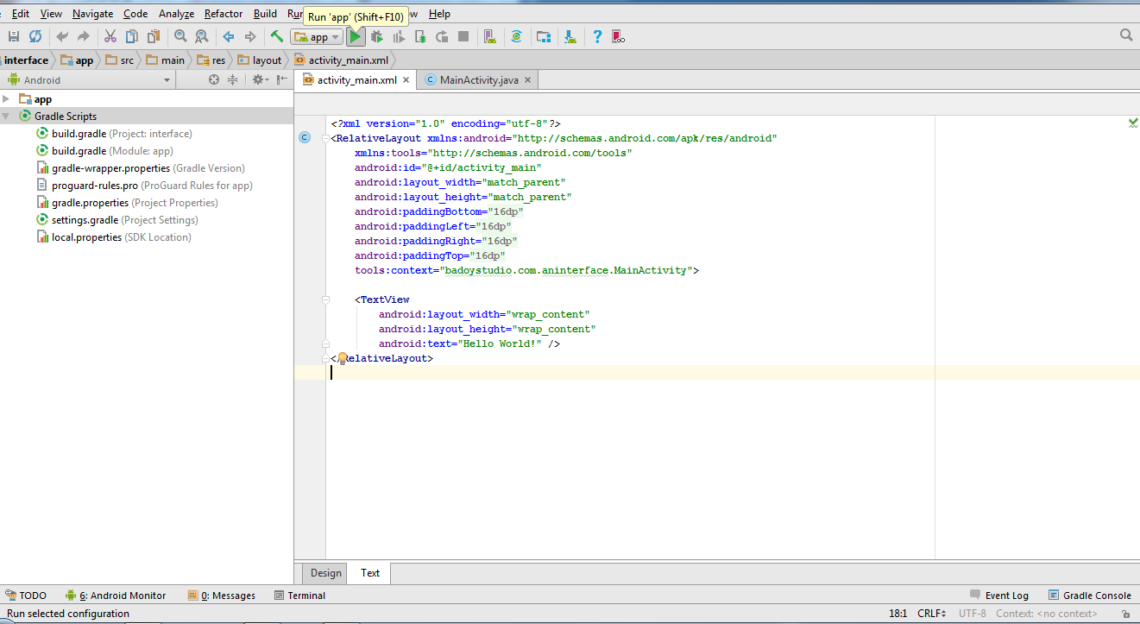Open gradle-wrapper.properties file in tree
The width and height of the screenshot is (1140, 624).
pyautogui.click(x=110, y=168)
